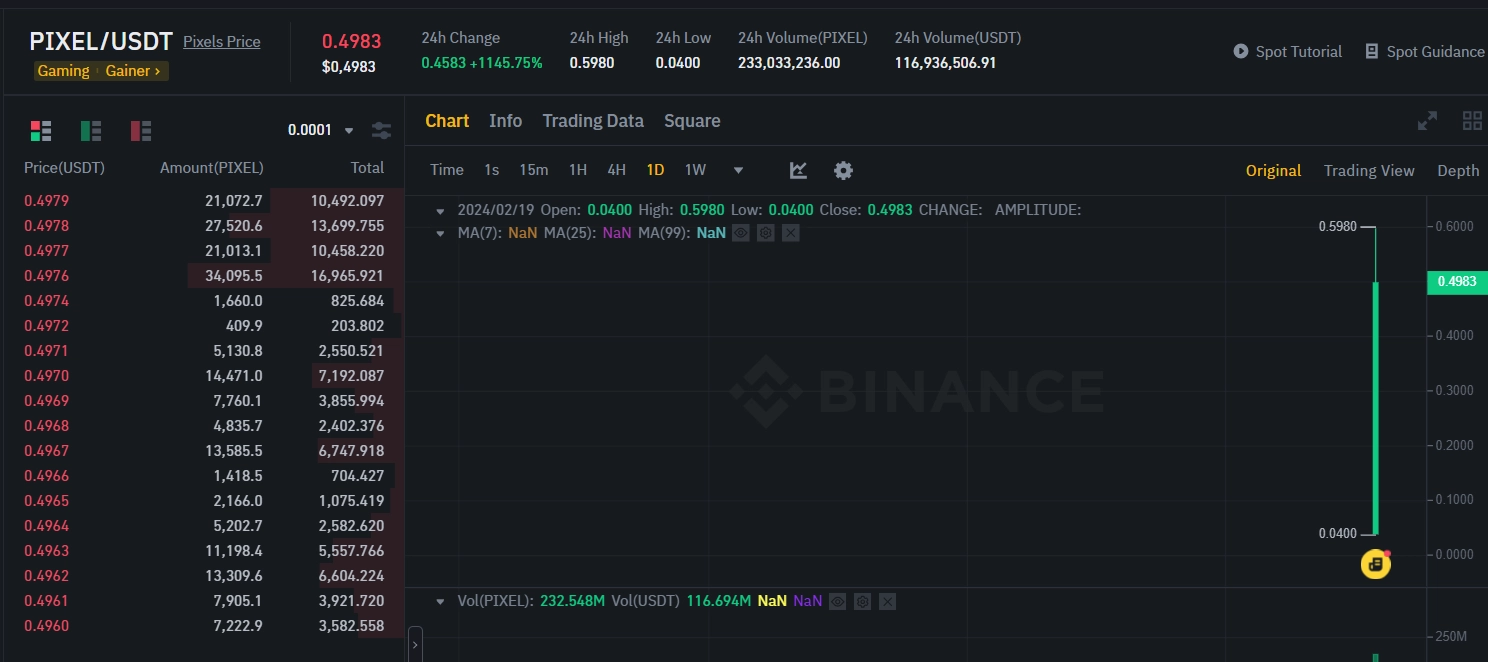Hide the MA lines with the eye toggle
1488x662 pixels.
pos(740,233)
